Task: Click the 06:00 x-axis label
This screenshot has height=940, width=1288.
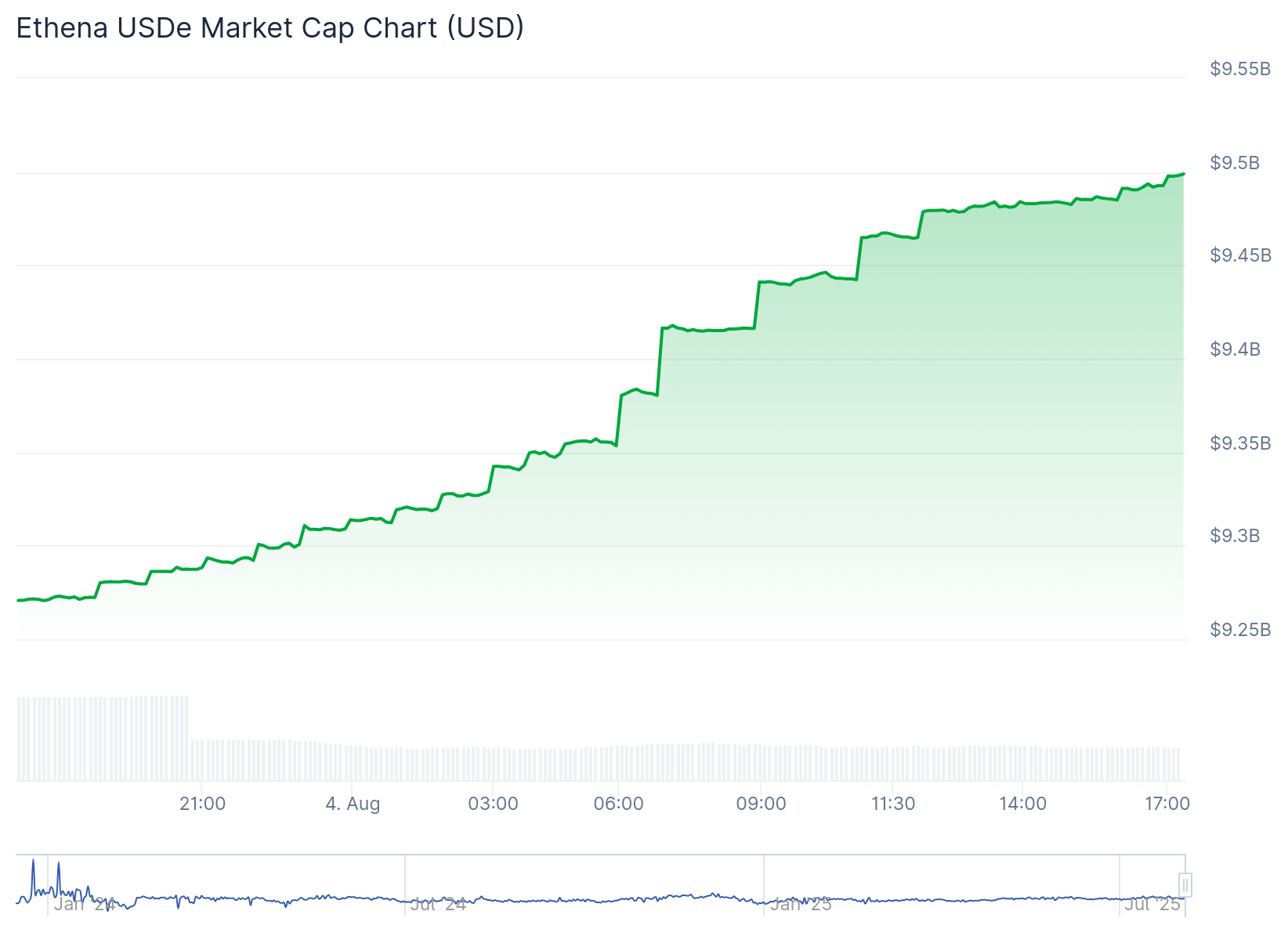Action: pos(618,804)
